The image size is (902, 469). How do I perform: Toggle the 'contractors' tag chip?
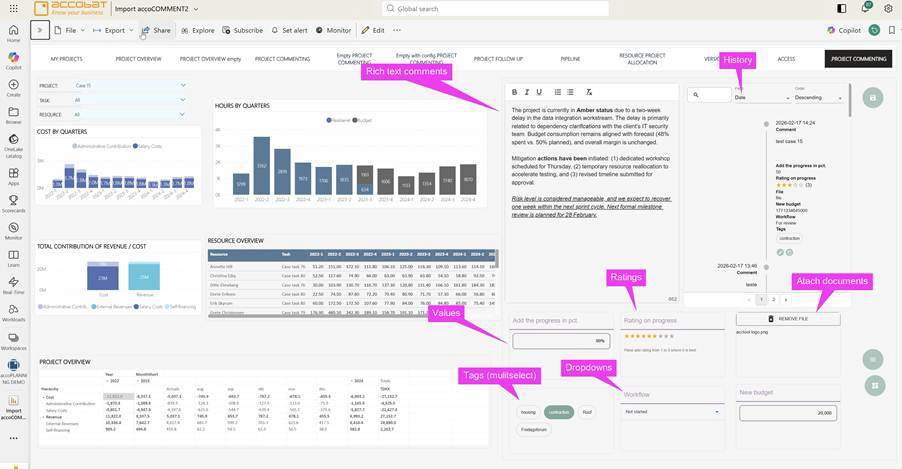click(559, 411)
